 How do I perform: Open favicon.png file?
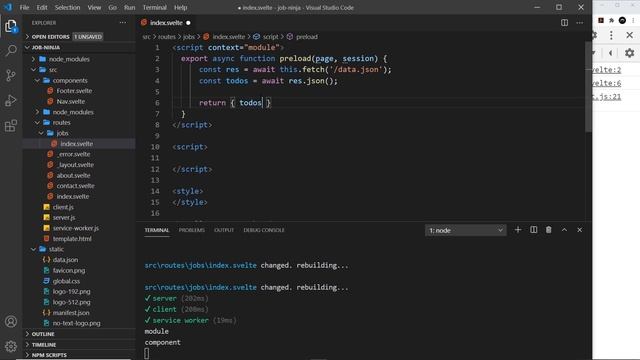pos(80,270)
